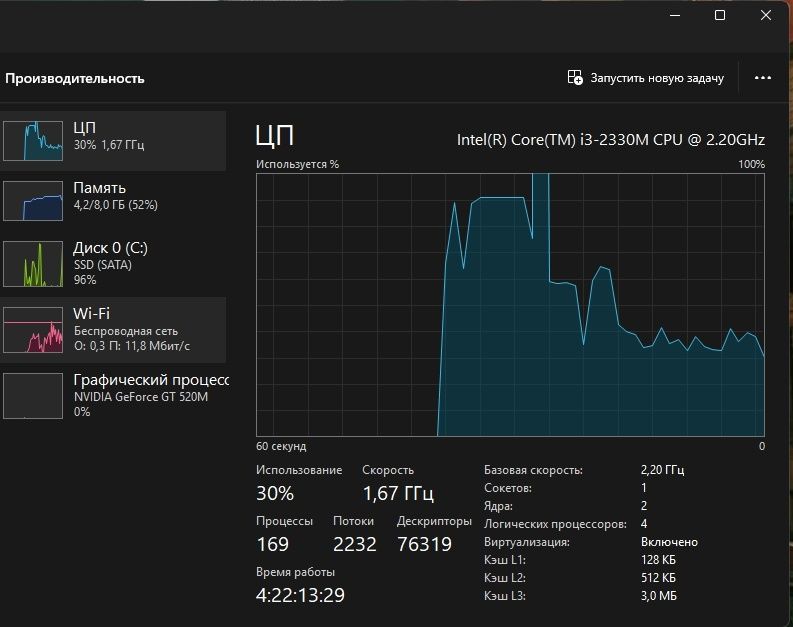The image size is (793, 627).
Task: Minimize the Task Manager window
Action: pos(675,15)
